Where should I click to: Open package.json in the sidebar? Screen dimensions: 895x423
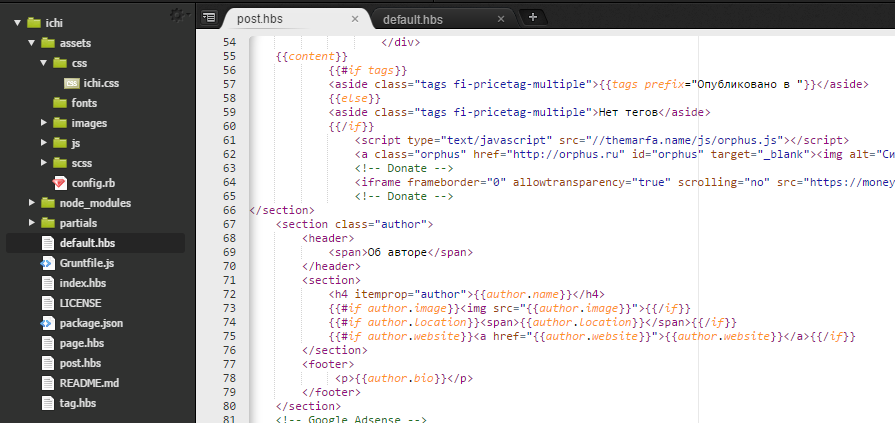tap(91, 323)
